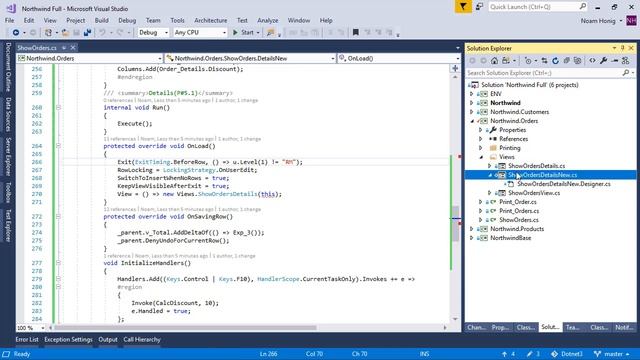The width and height of the screenshot is (640, 360).
Task: Click the Collapse All icon in Solution Explorer
Action: coord(566,61)
